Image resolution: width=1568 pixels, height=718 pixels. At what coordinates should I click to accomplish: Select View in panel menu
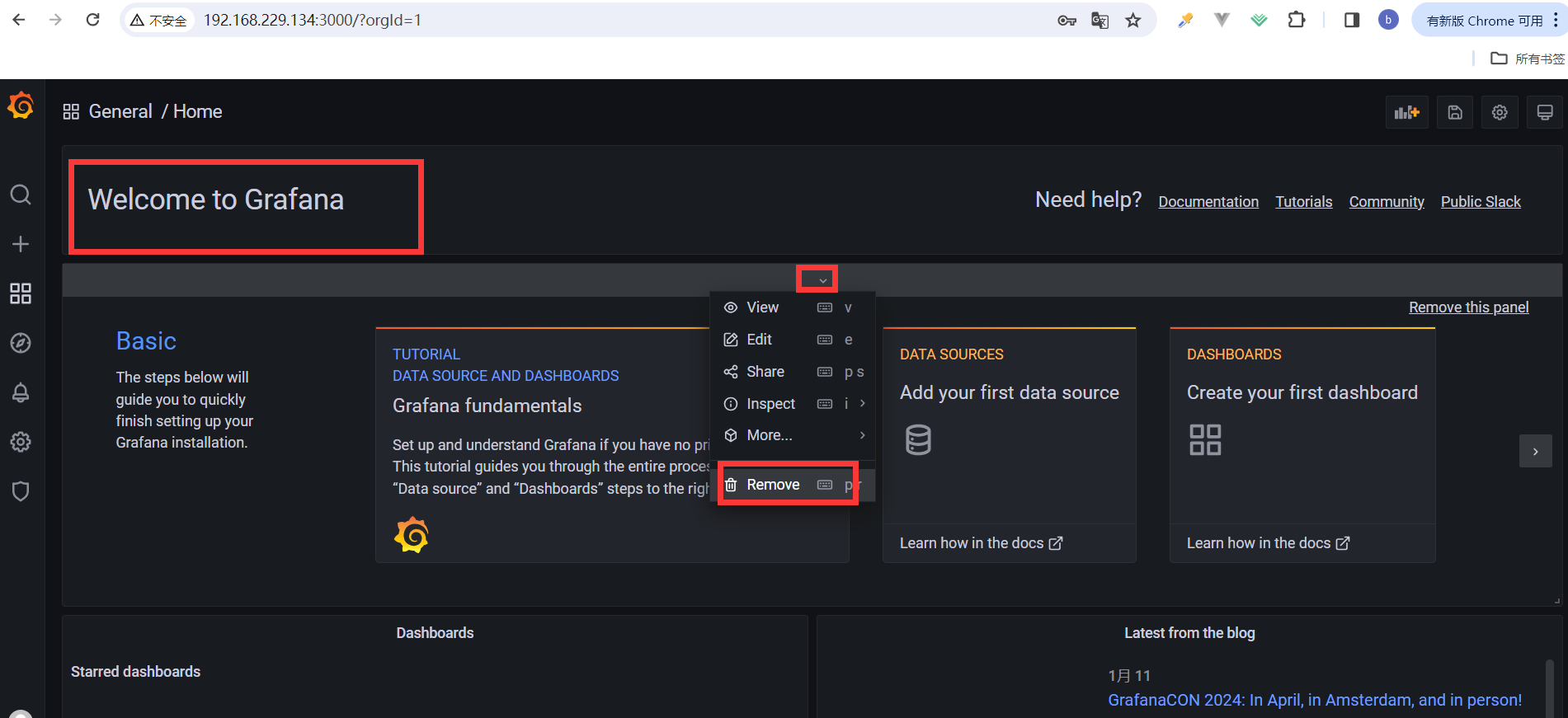coord(792,307)
